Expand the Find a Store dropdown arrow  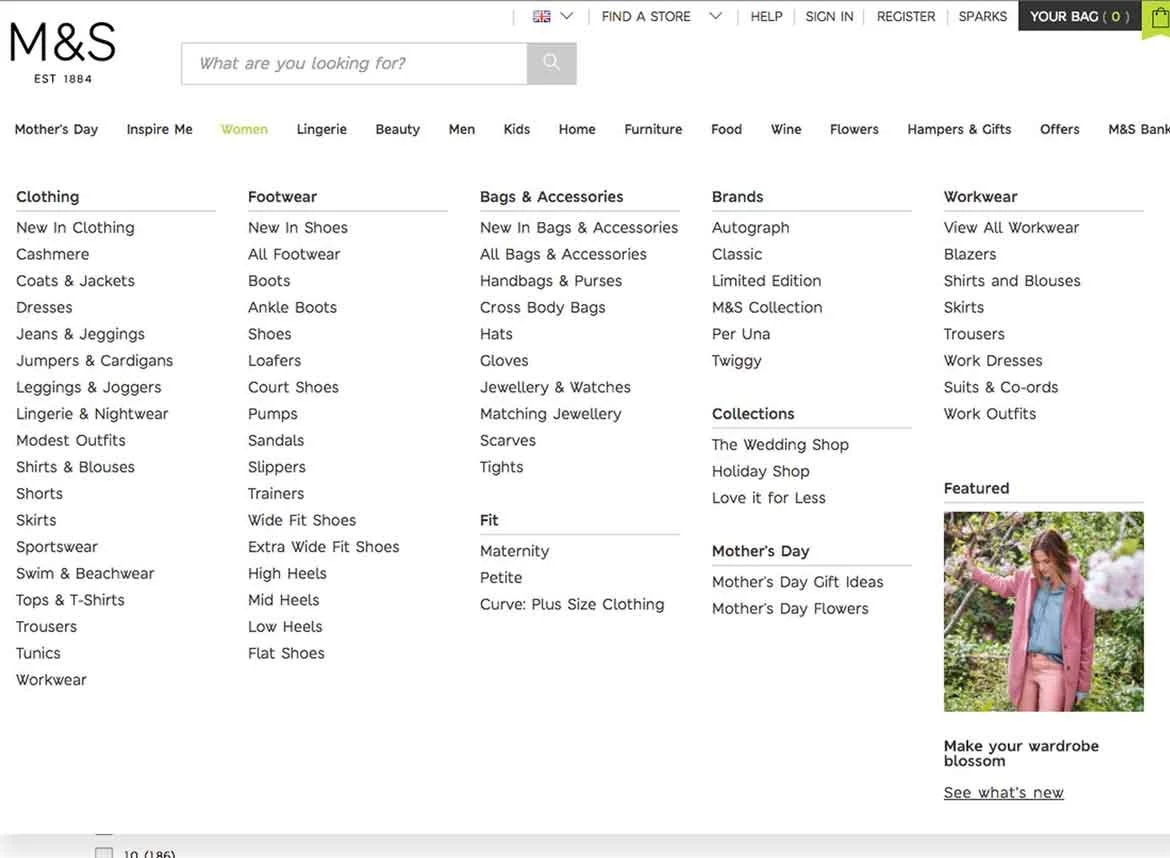(x=715, y=16)
